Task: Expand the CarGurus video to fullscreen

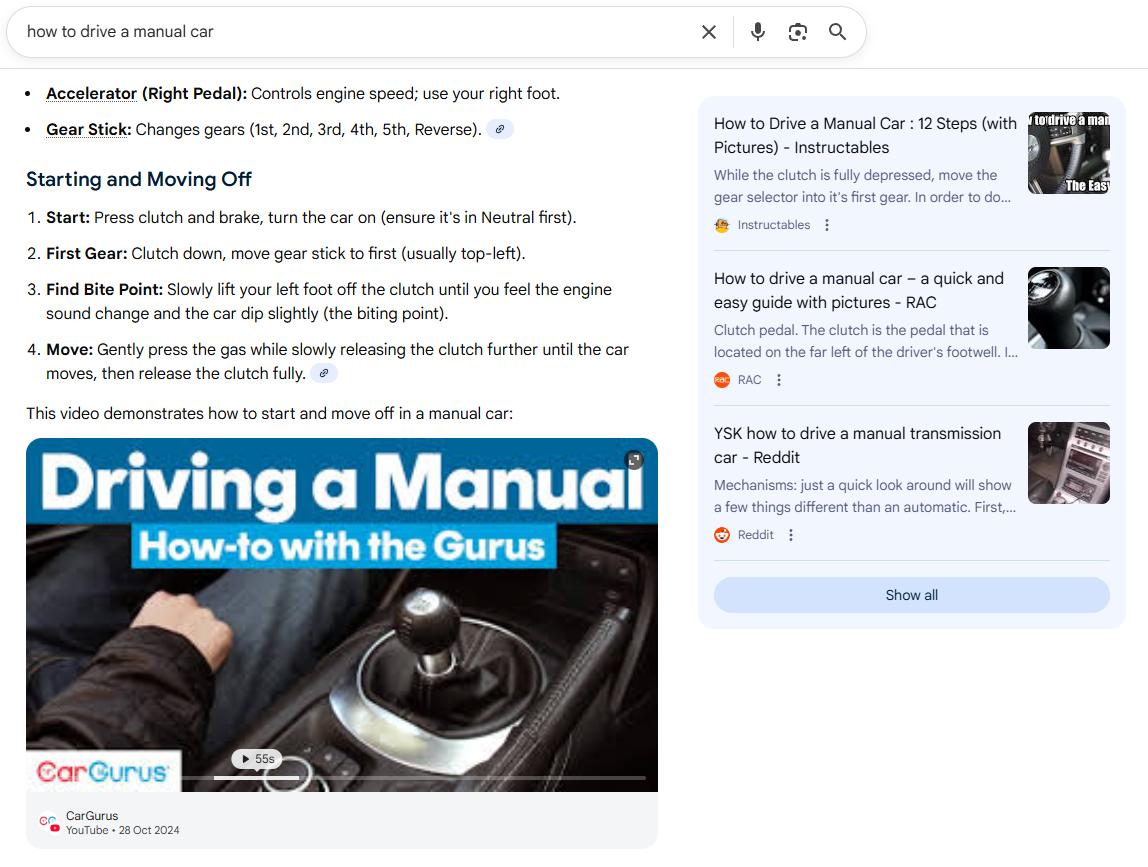Action: click(x=634, y=460)
